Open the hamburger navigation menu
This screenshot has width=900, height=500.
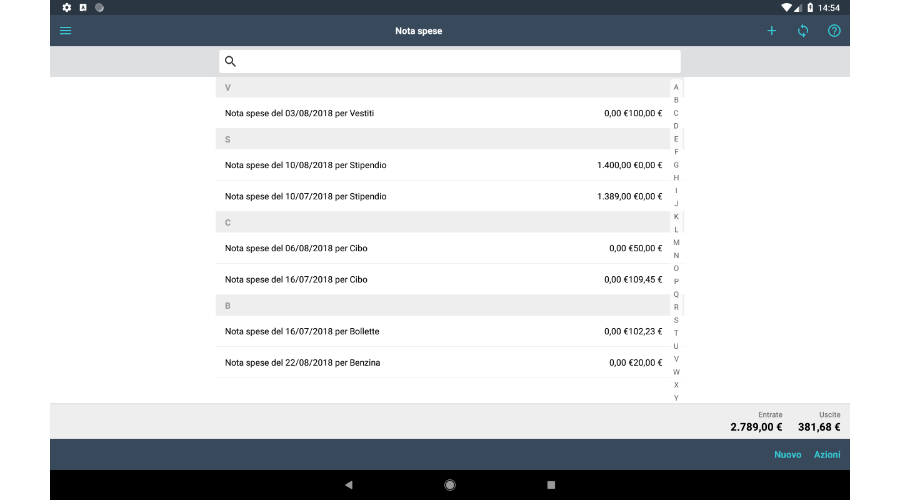point(66,31)
